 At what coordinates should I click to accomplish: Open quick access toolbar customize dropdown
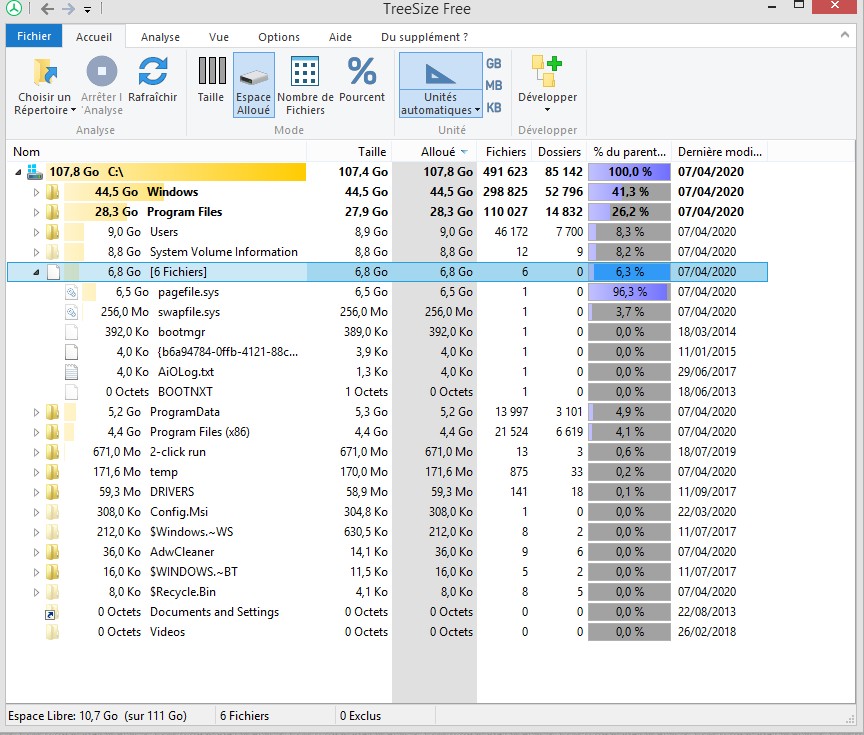click(x=88, y=9)
